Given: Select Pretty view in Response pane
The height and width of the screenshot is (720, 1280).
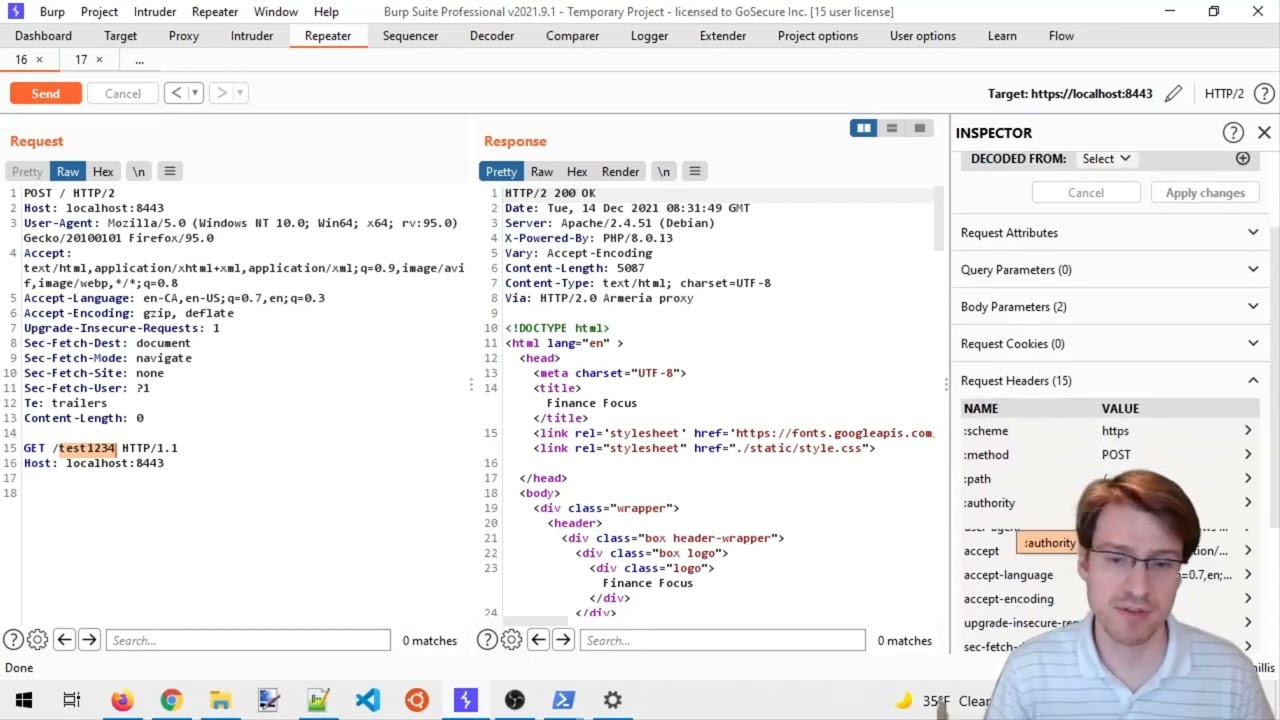Looking at the screenshot, I should pos(501,171).
